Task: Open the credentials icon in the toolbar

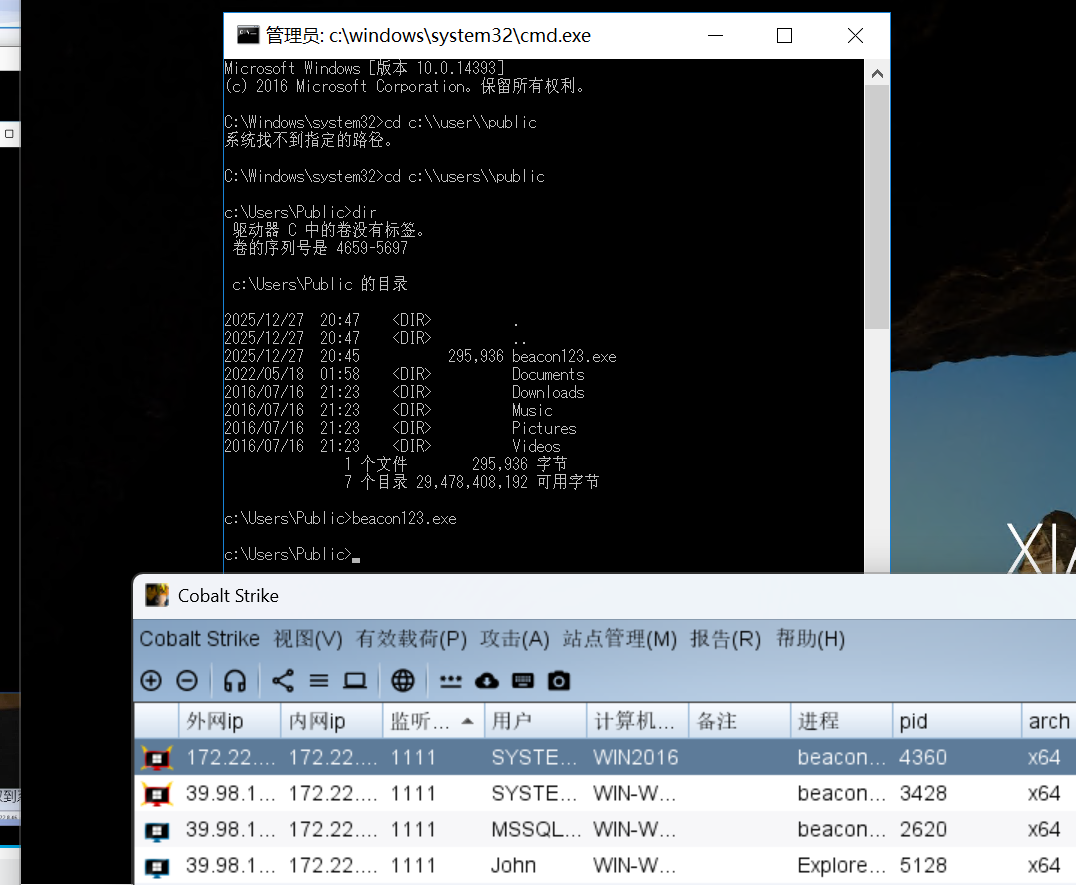Action: click(x=451, y=681)
